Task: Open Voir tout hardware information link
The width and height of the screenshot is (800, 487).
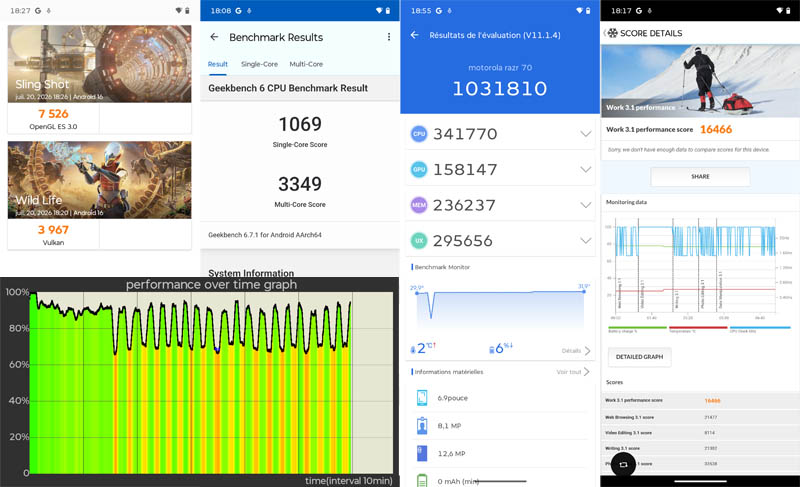Action: point(573,372)
